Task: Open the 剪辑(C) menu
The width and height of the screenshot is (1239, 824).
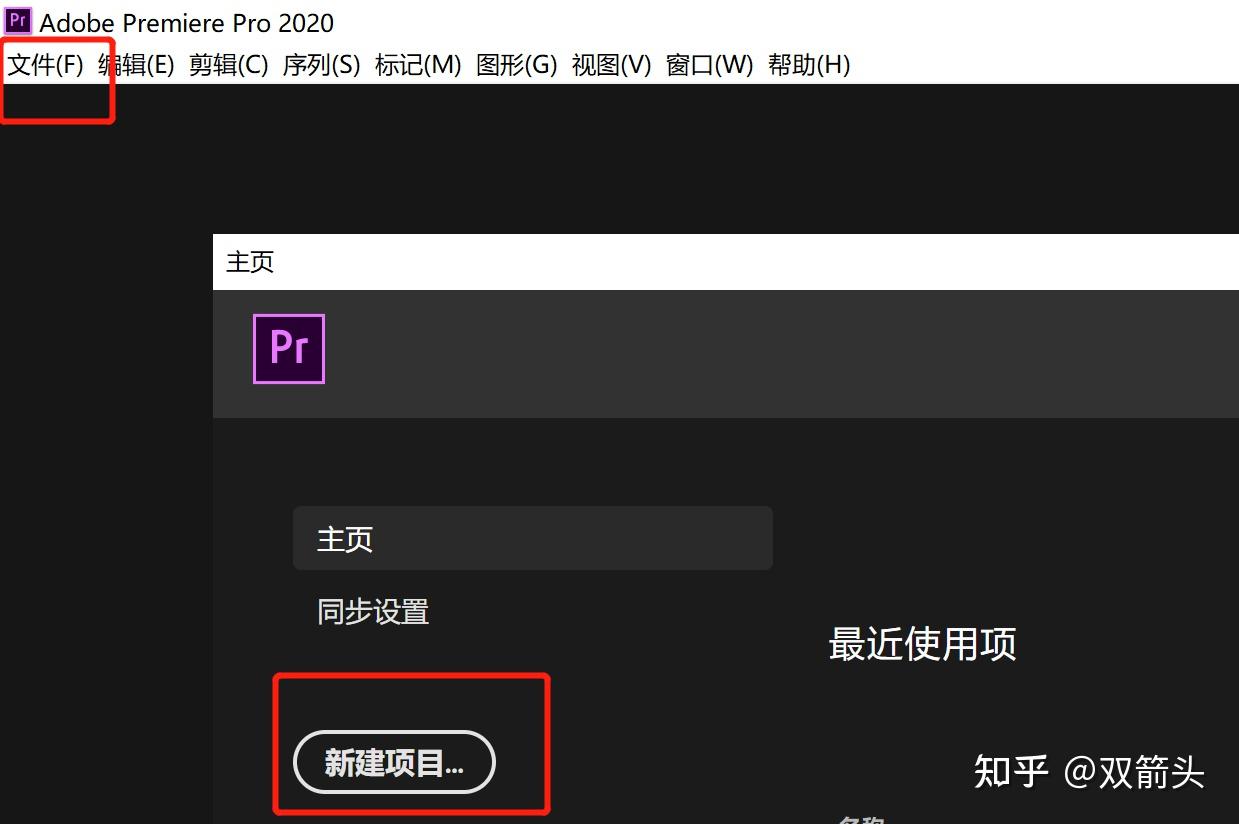Action: point(228,64)
